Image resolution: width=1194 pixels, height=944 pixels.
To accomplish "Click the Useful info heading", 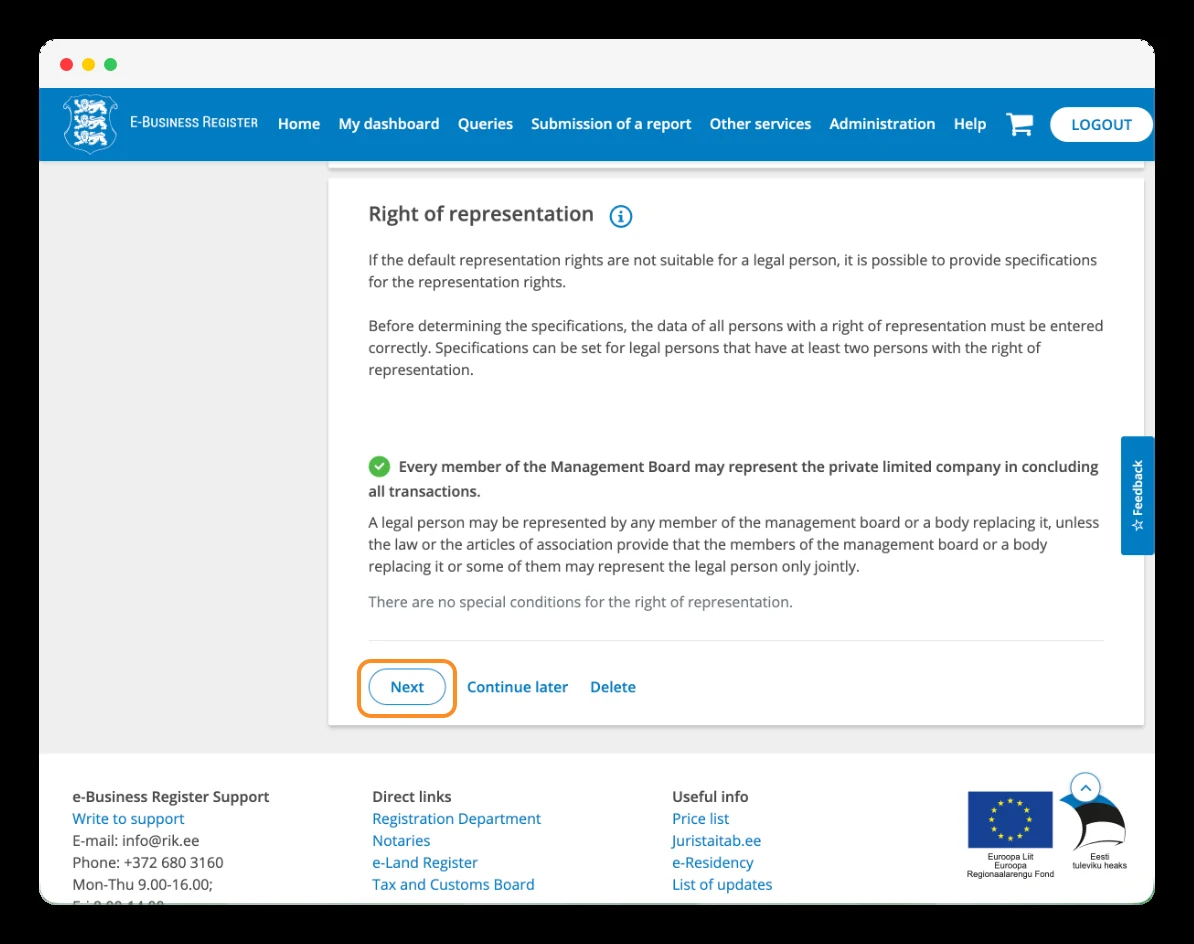I will click(710, 797).
